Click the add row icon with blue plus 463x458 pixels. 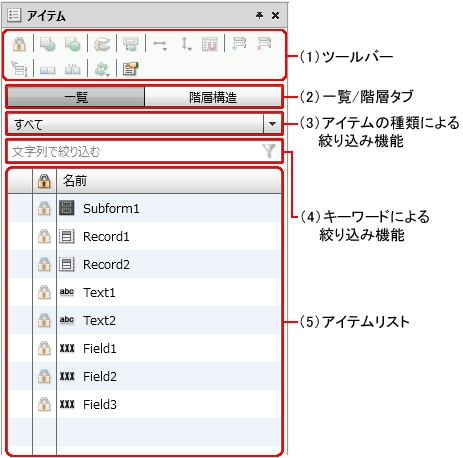(x=239, y=44)
